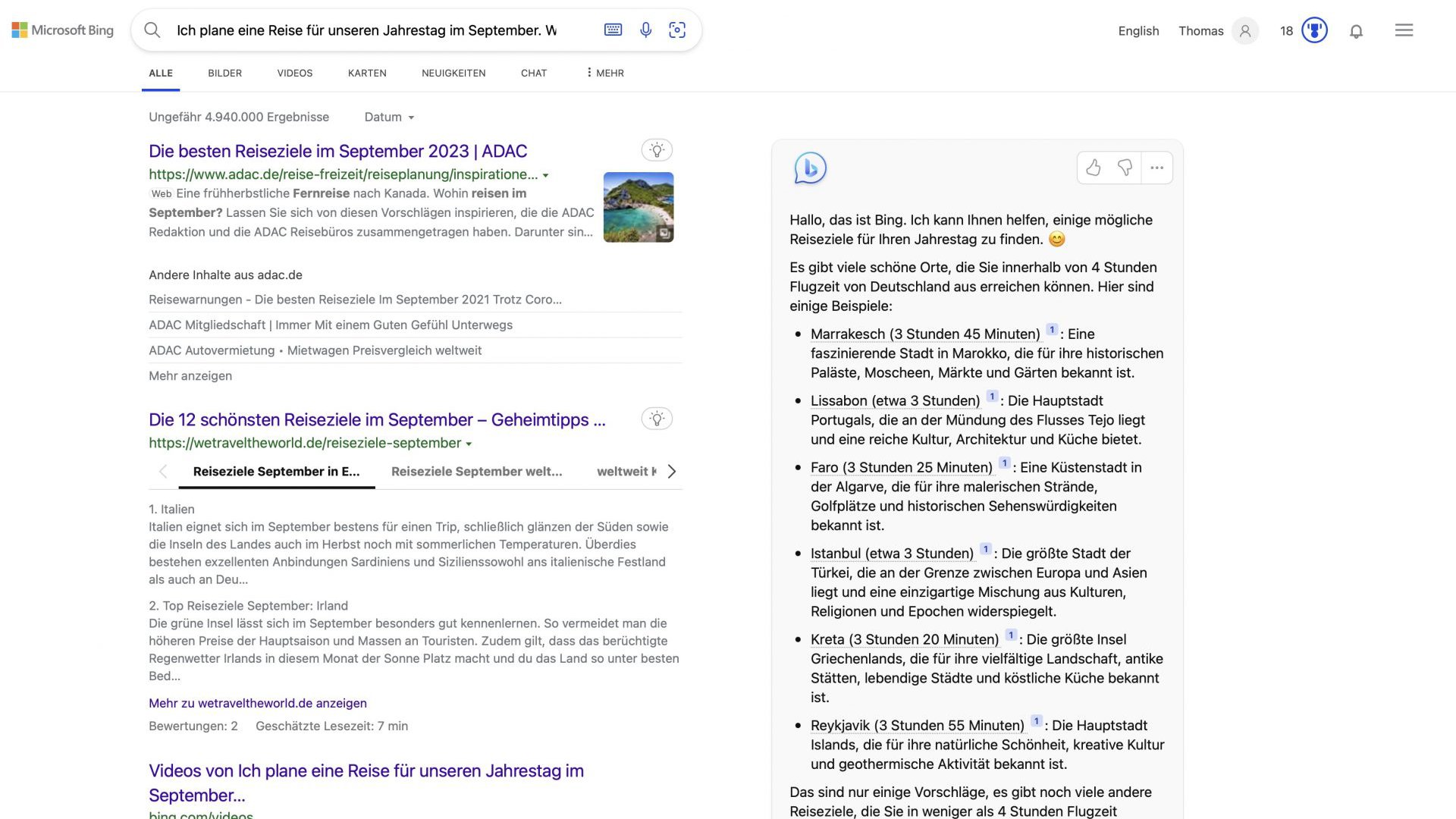Start voice search with microphone icon
The height and width of the screenshot is (819, 1456).
coord(645,30)
